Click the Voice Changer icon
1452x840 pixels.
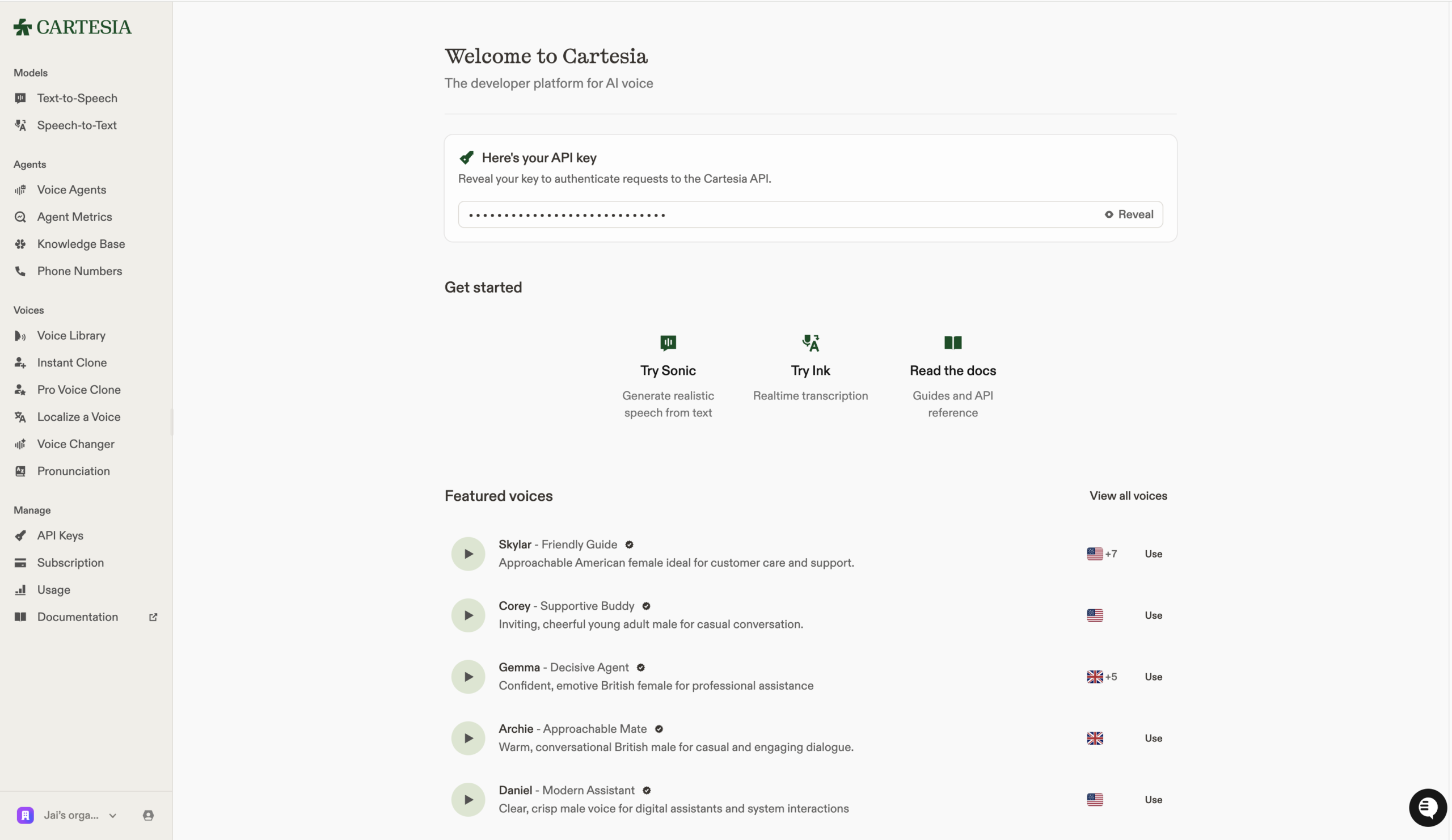click(x=20, y=444)
